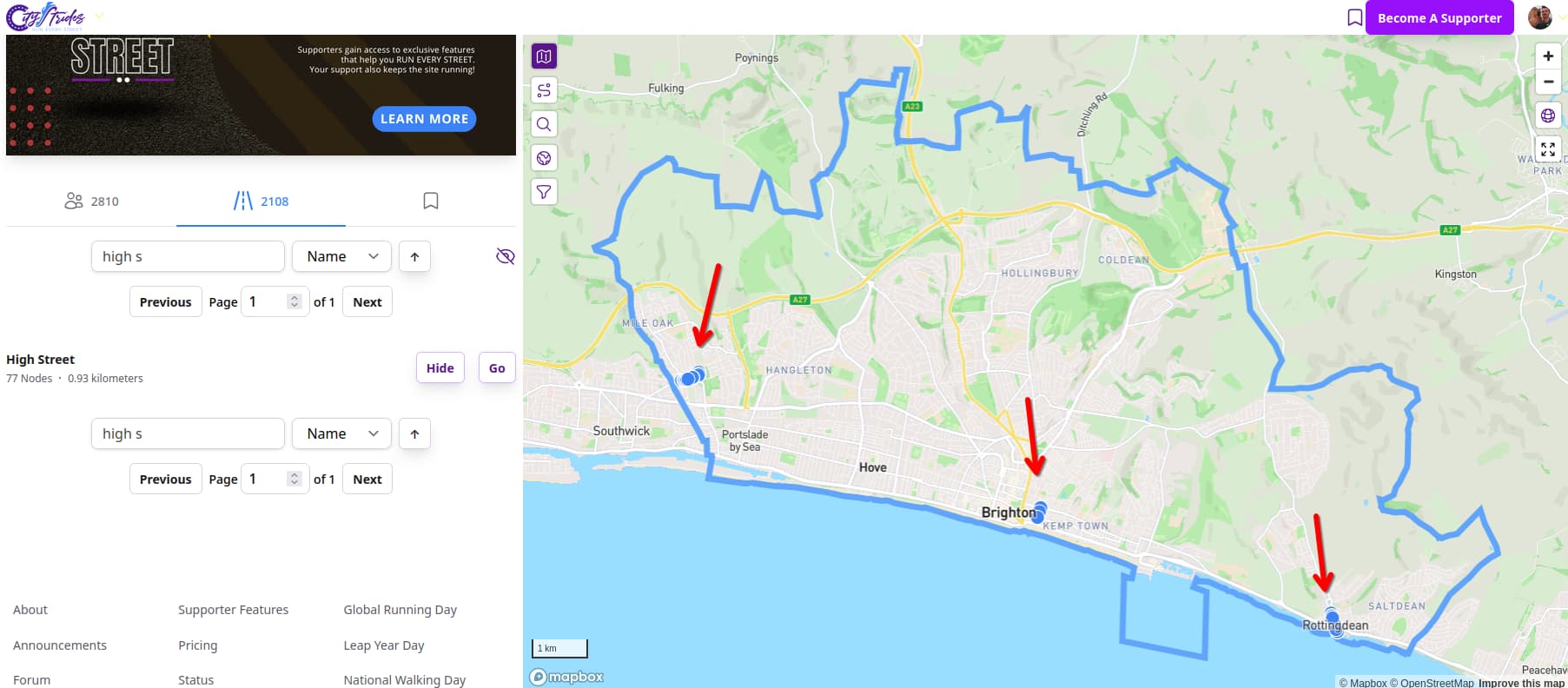
Task: Open the funnel filter icon on the map
Action: (544, 192)
